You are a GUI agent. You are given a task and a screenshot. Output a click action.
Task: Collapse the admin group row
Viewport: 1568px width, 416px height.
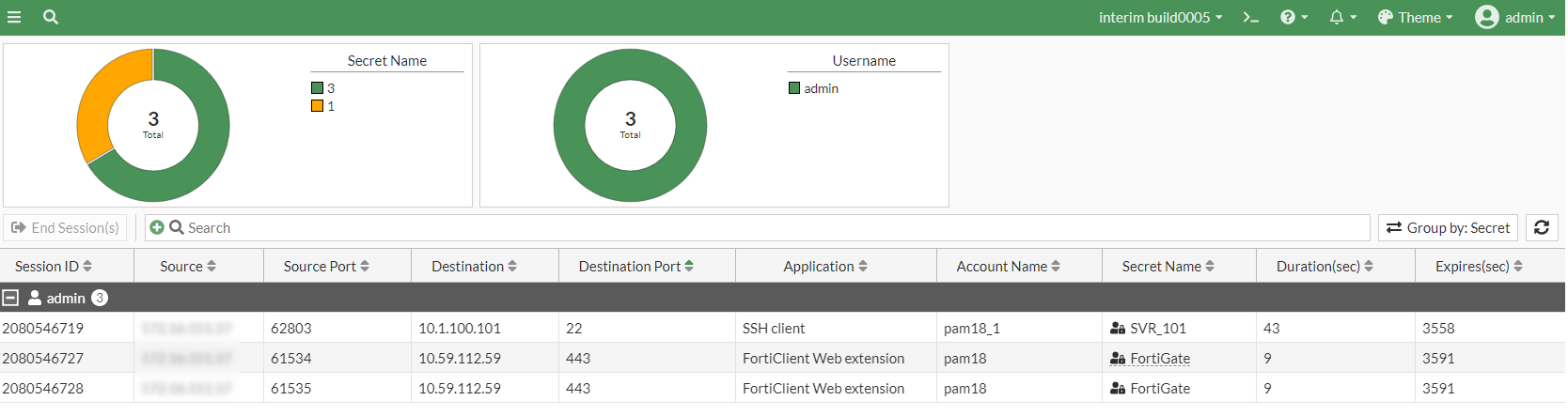[x=10, y=298]
